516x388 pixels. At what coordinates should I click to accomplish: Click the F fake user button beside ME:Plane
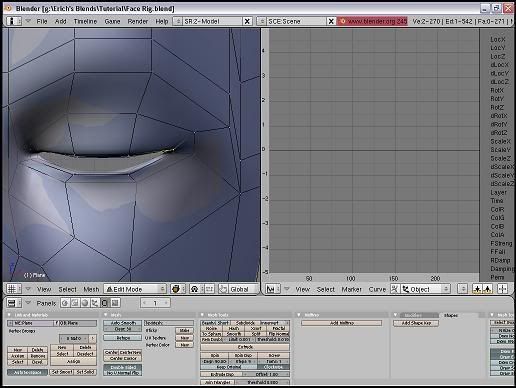[56, 323]
